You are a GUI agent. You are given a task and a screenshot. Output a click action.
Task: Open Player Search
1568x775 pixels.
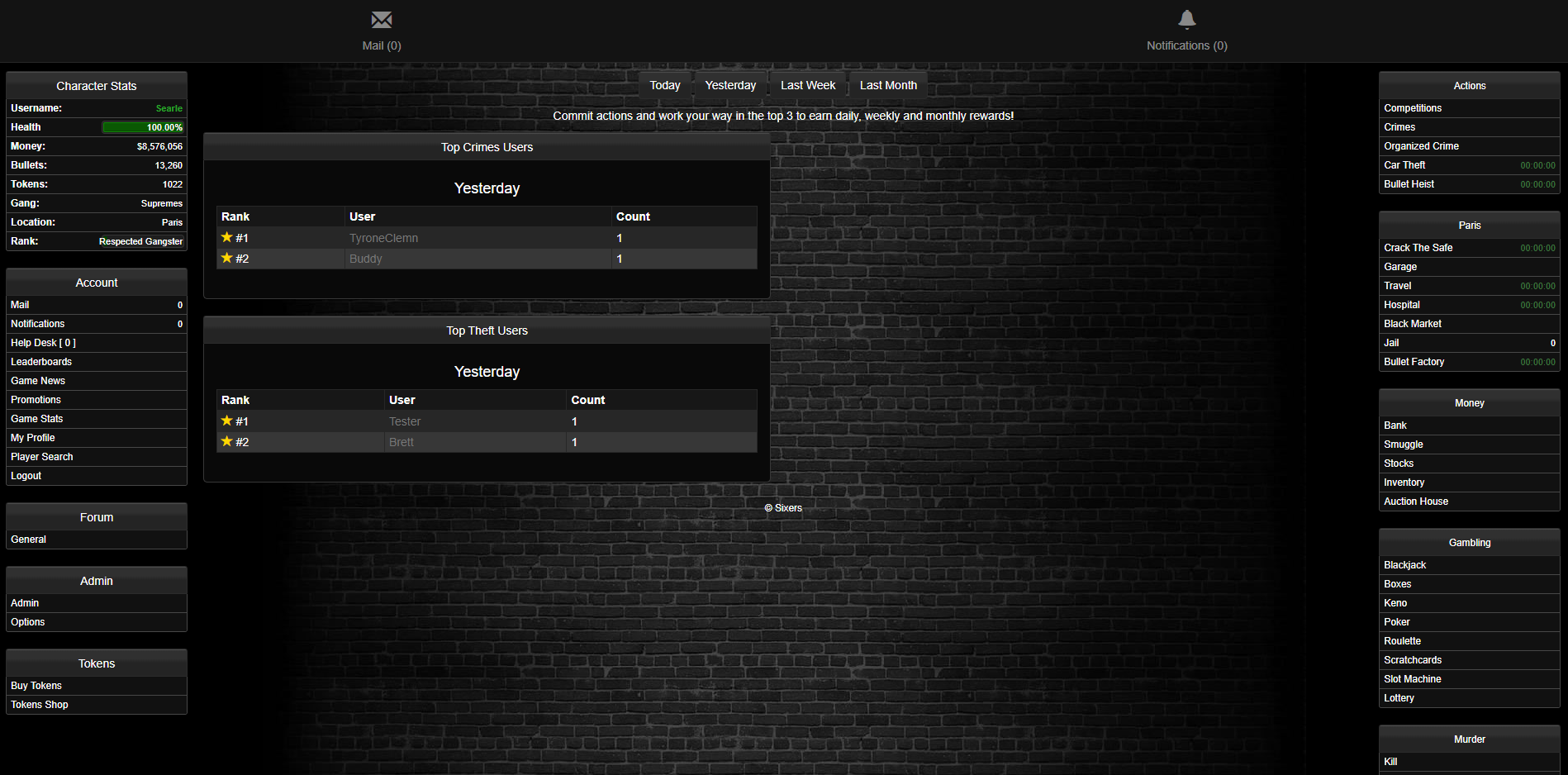click(x=42, y=457)
